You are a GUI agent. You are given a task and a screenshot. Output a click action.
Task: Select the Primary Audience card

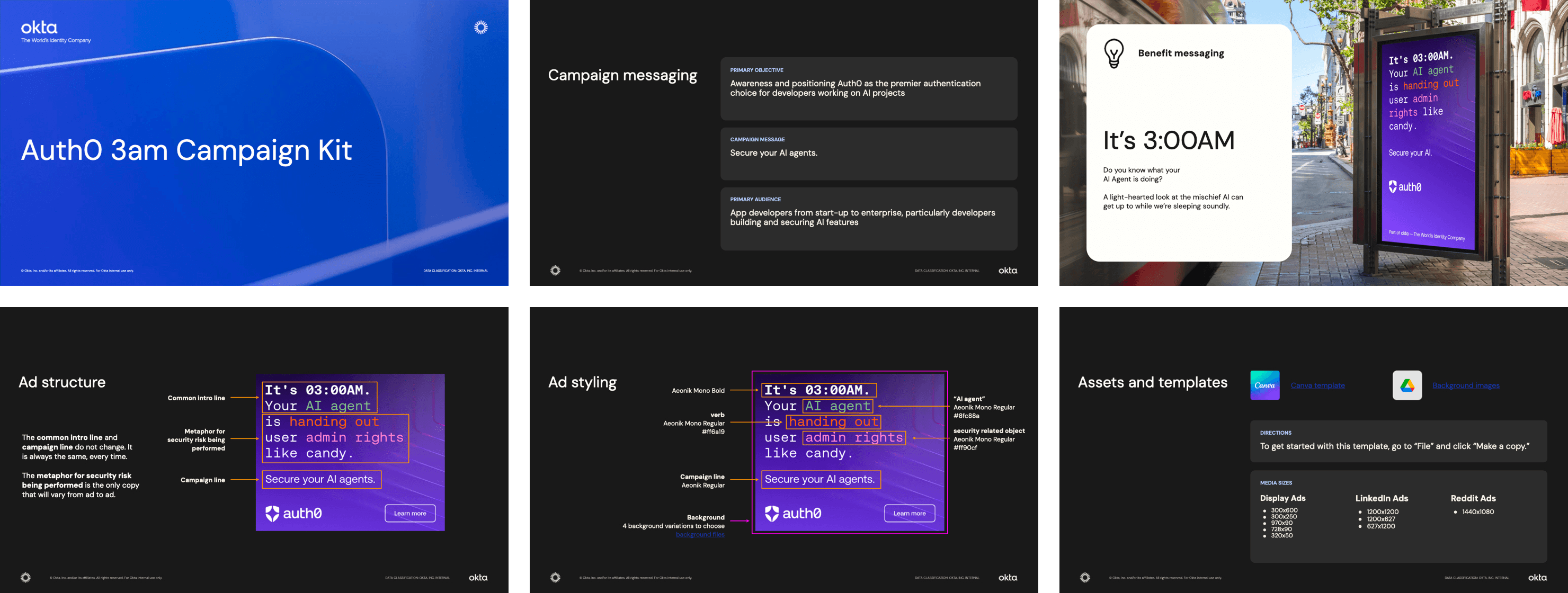[x=868, y=218]
